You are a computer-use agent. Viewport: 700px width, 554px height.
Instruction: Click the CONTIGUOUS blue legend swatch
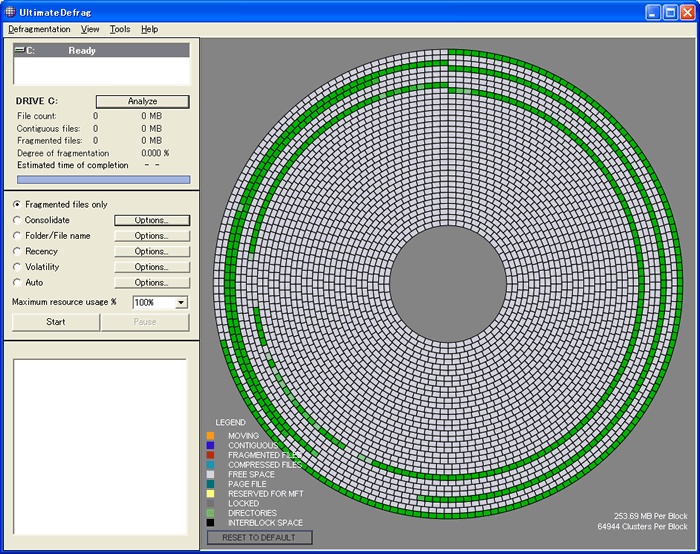coord(210,445)
